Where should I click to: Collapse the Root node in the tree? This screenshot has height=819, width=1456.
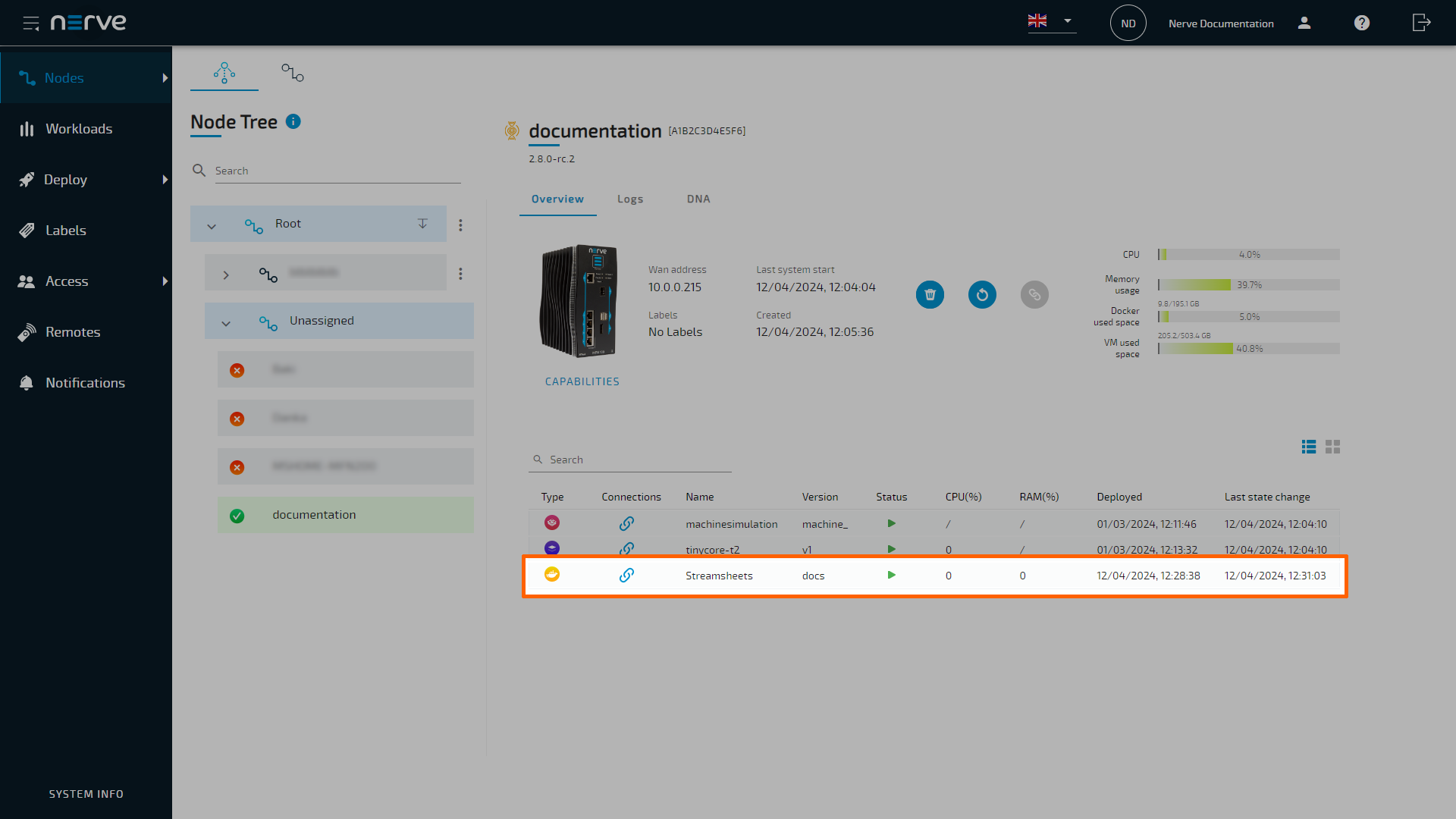click(212, 224)
